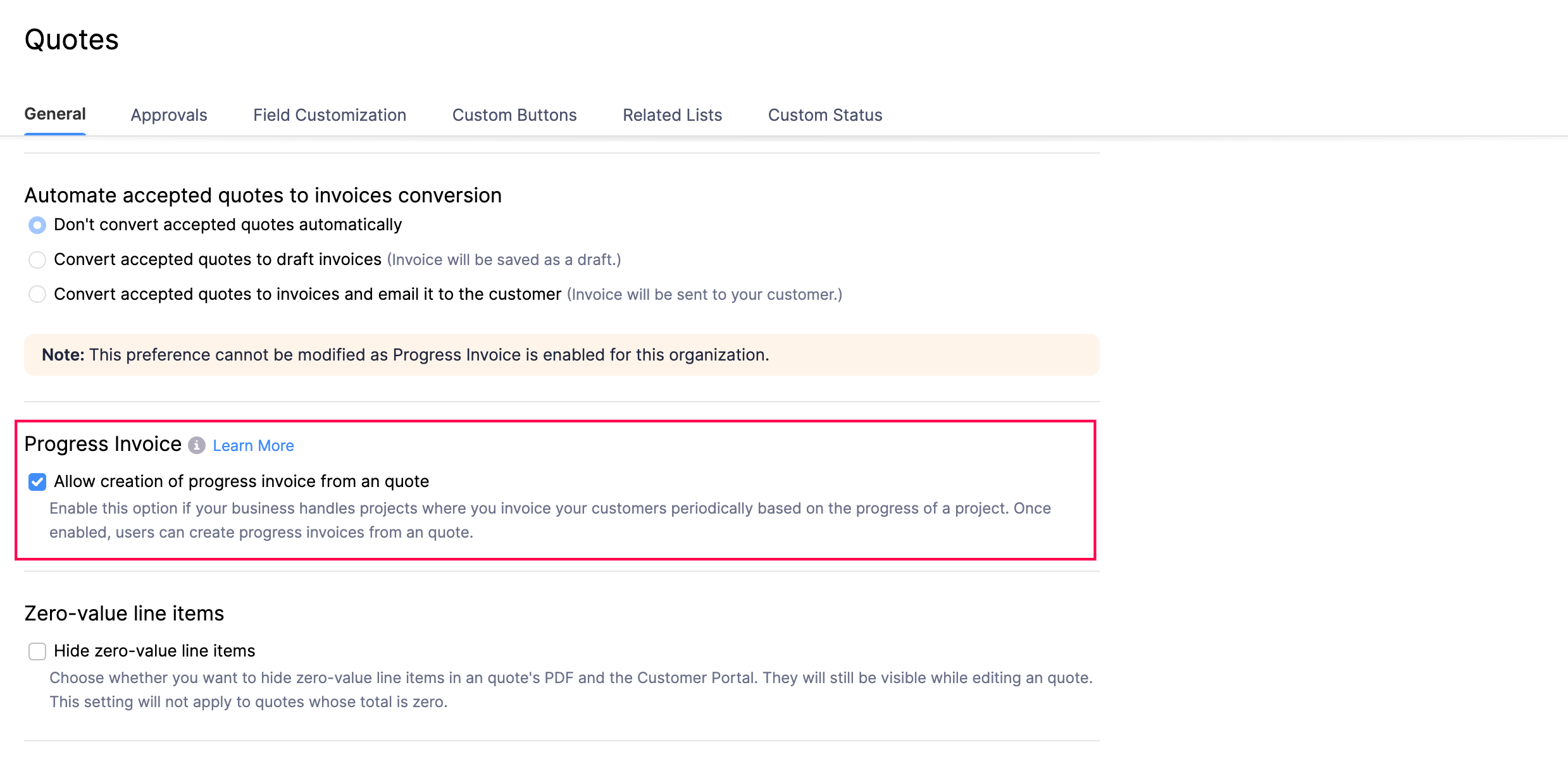The width and height of the screenshot is (1568, 759).
Task: Select Don't convert accepted quotes automatically
Action: (x=37, y=225)
